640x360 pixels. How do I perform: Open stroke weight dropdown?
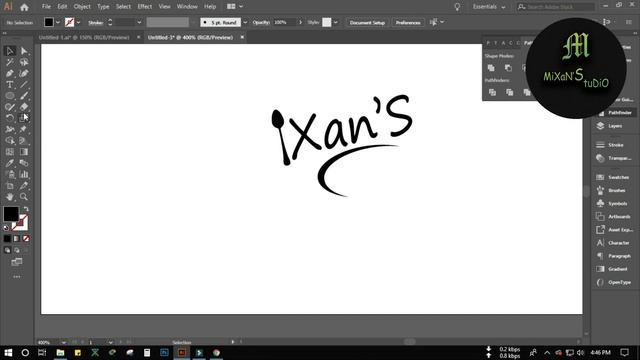point(139,22)
